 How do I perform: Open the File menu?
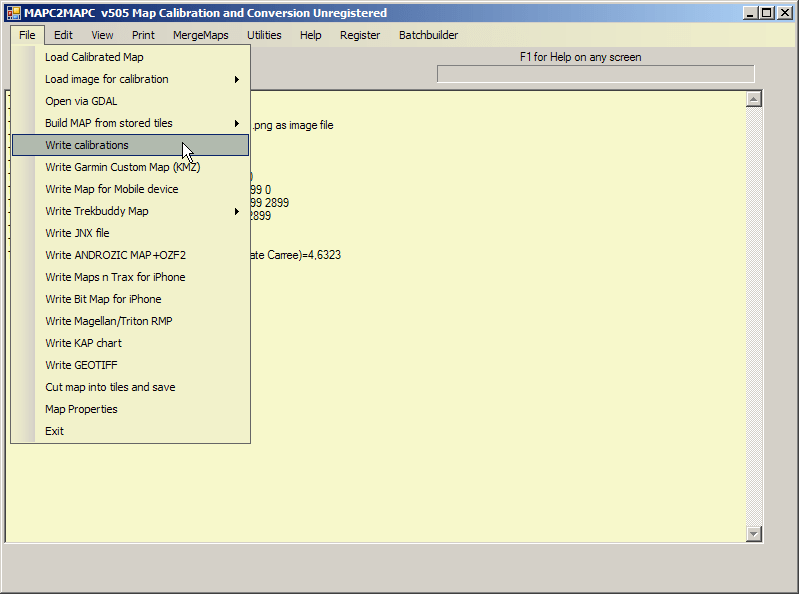point(28,35)
